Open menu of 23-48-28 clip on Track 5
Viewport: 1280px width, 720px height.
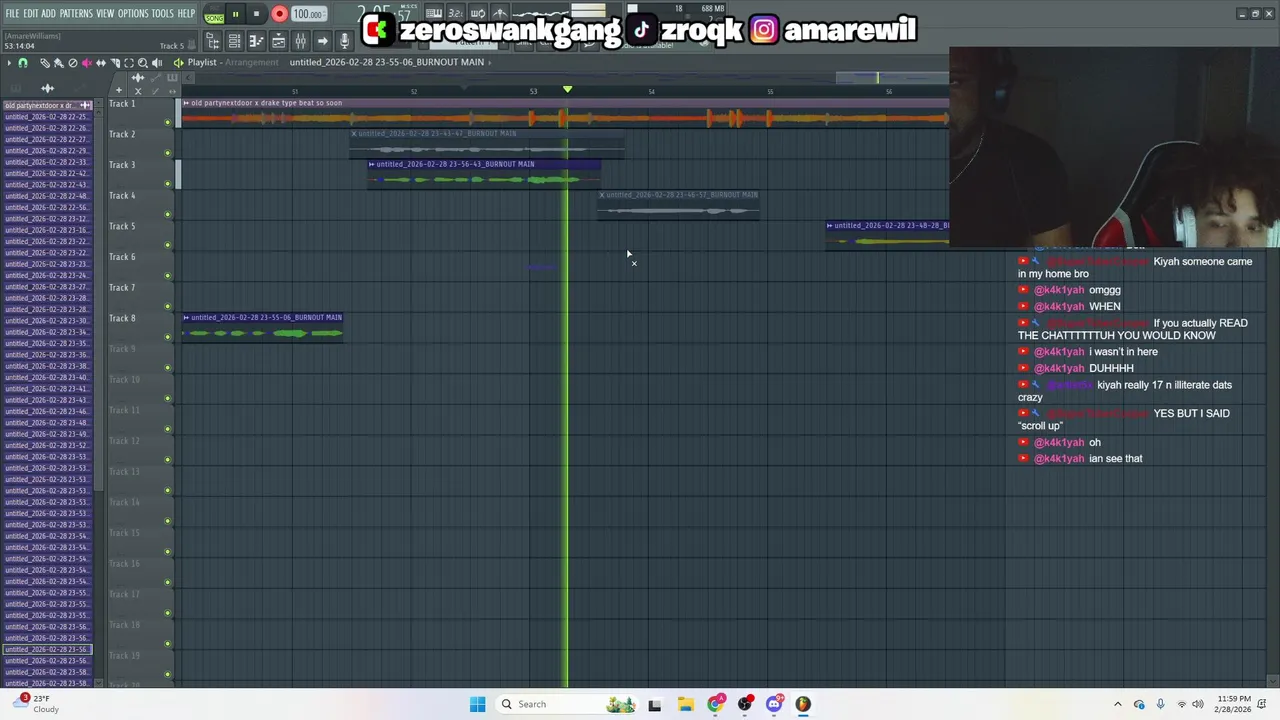click(x=830, y=225)
